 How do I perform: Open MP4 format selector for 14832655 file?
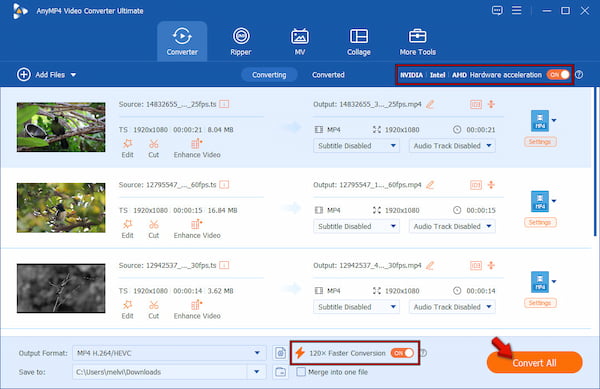pyautogui.click(x=543, y=120)
